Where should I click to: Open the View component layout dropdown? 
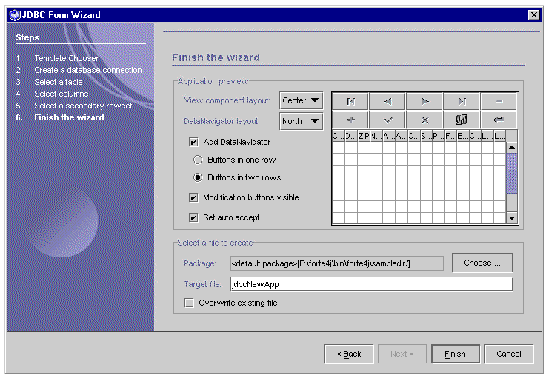click(301, 100)
